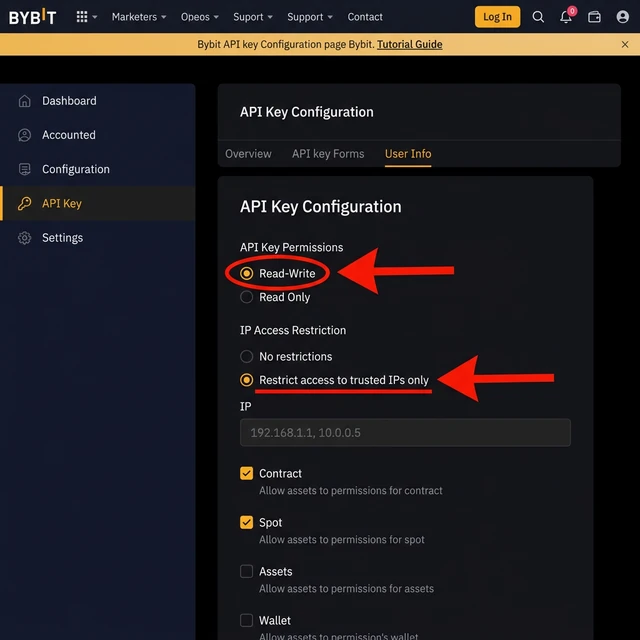Open the Contact menu item
The height and width of the screenshot is (640, 640).
365,17
